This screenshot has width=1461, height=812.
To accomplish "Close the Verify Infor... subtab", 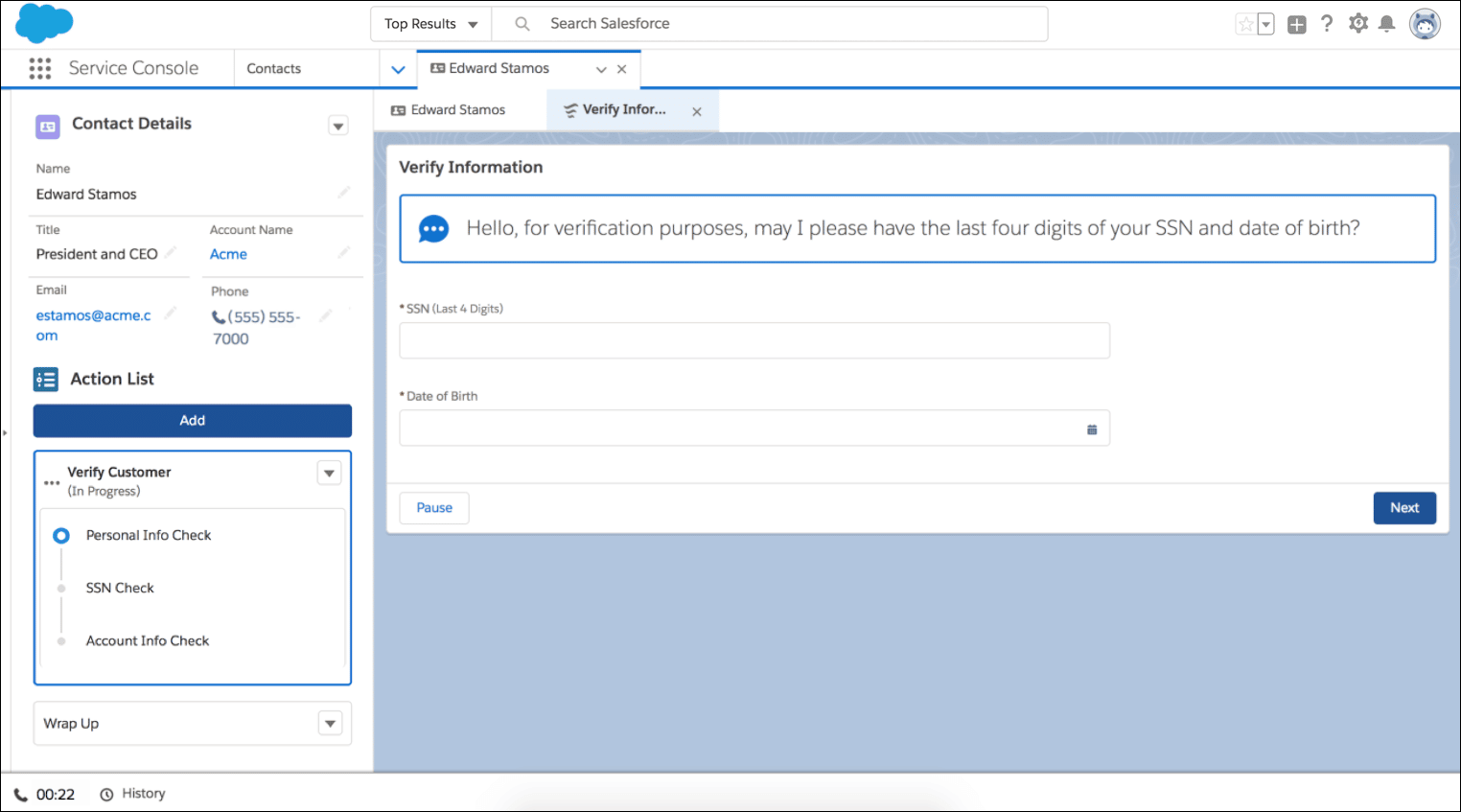I will pos(697,112).
